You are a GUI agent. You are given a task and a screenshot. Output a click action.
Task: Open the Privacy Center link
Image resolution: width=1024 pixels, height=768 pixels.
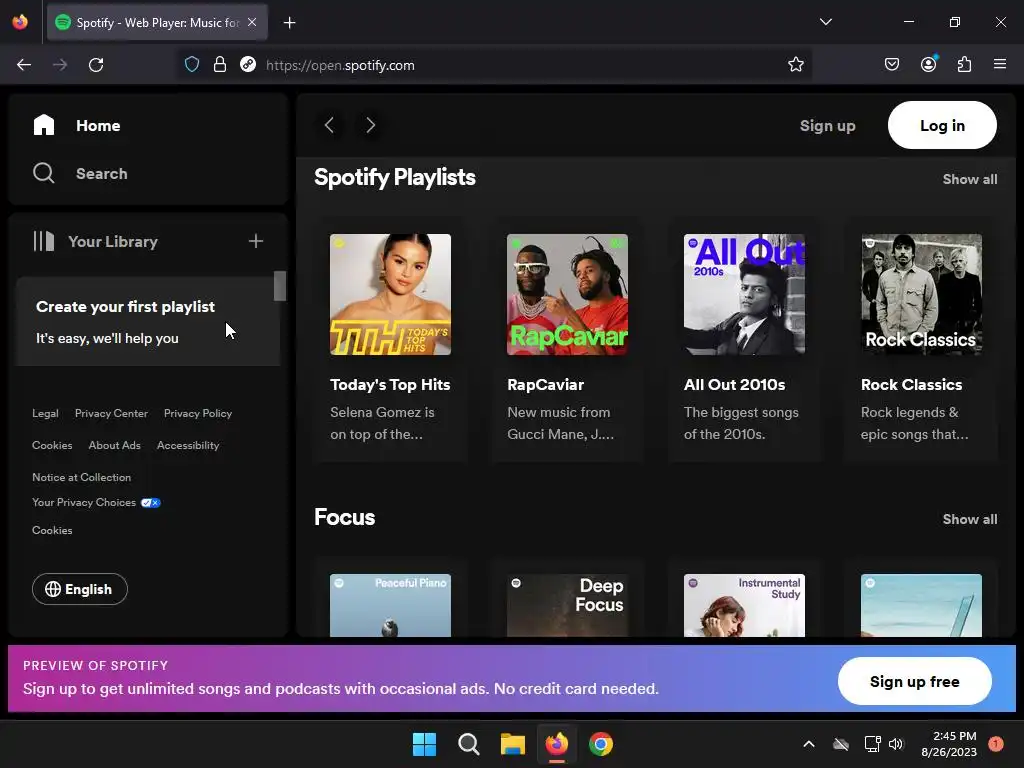[111, 413]
